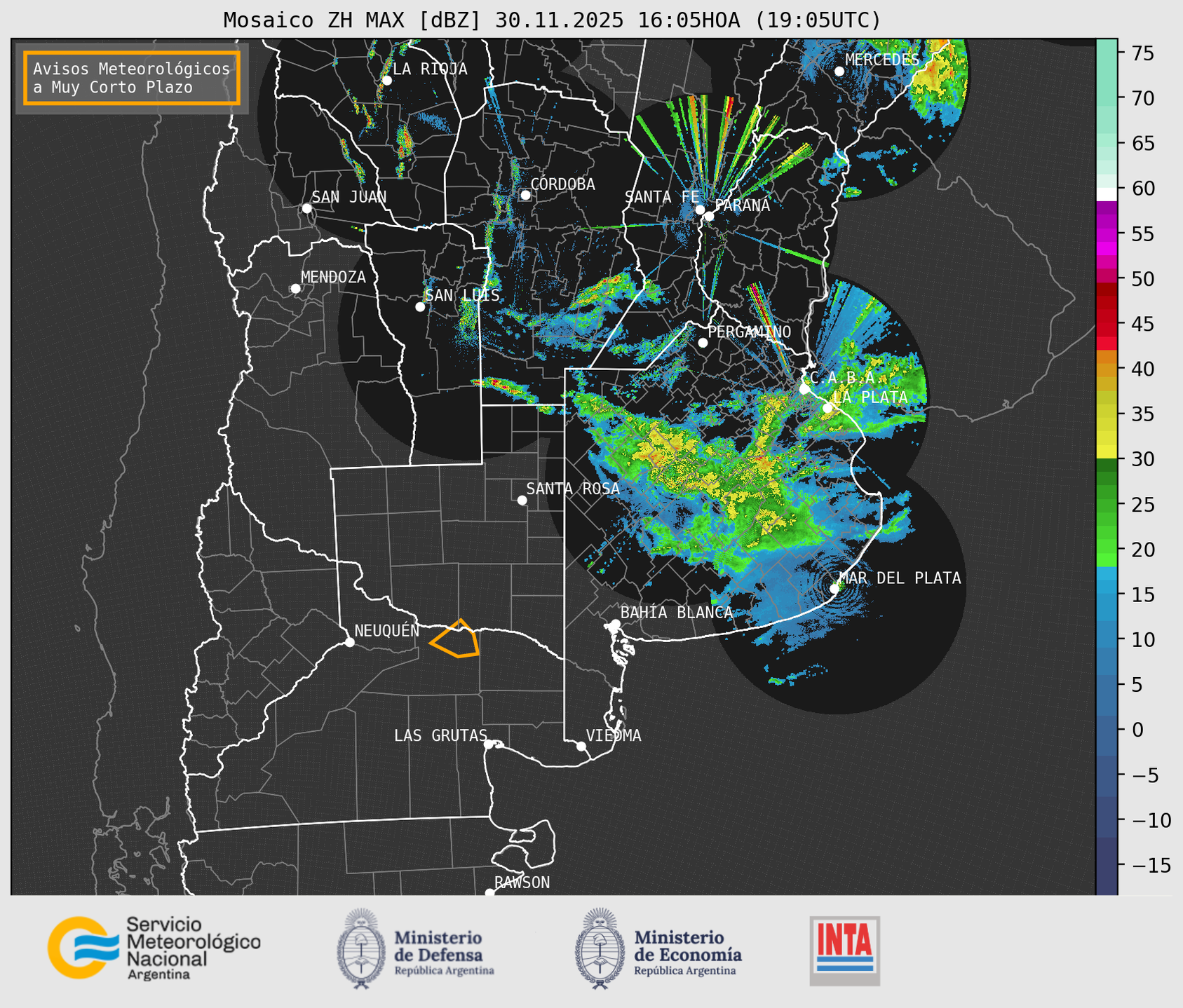Screen dimensions: 1183x1008
Task: Click the orange warning polygon near Neuquén
Action: [455, 639]
